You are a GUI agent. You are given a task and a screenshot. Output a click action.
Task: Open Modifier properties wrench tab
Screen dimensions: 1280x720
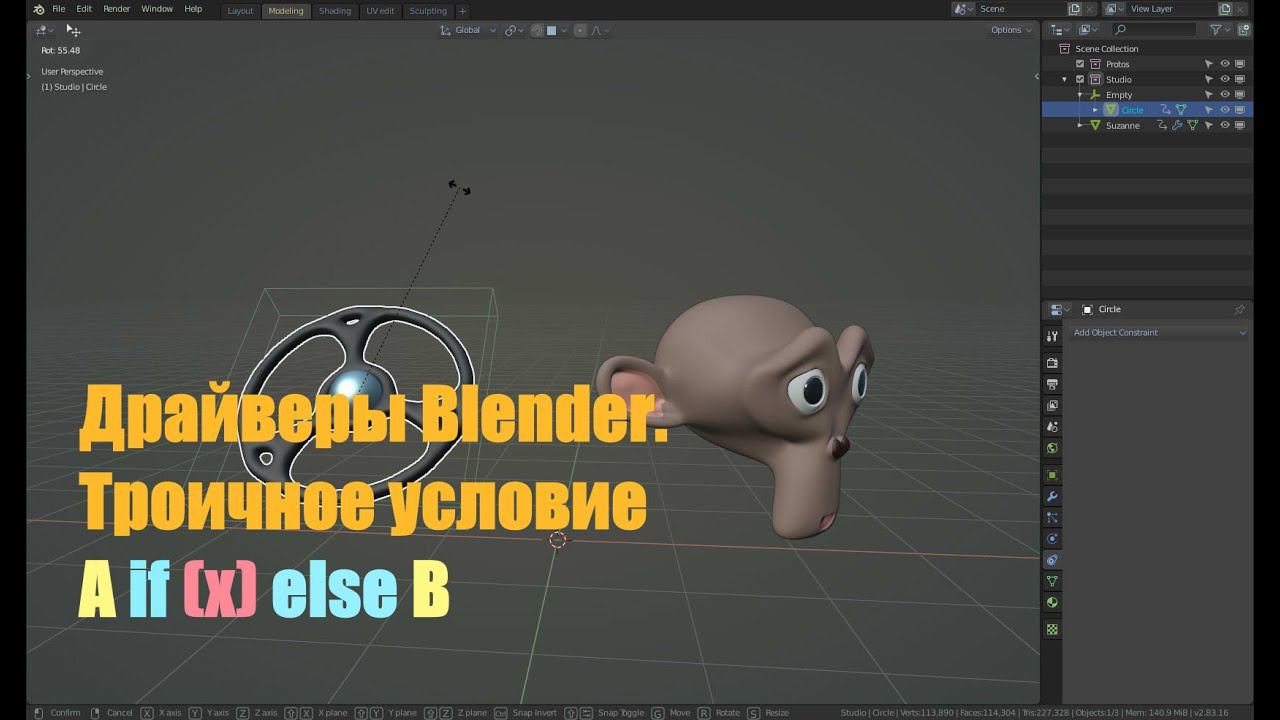click(1052, 497)
